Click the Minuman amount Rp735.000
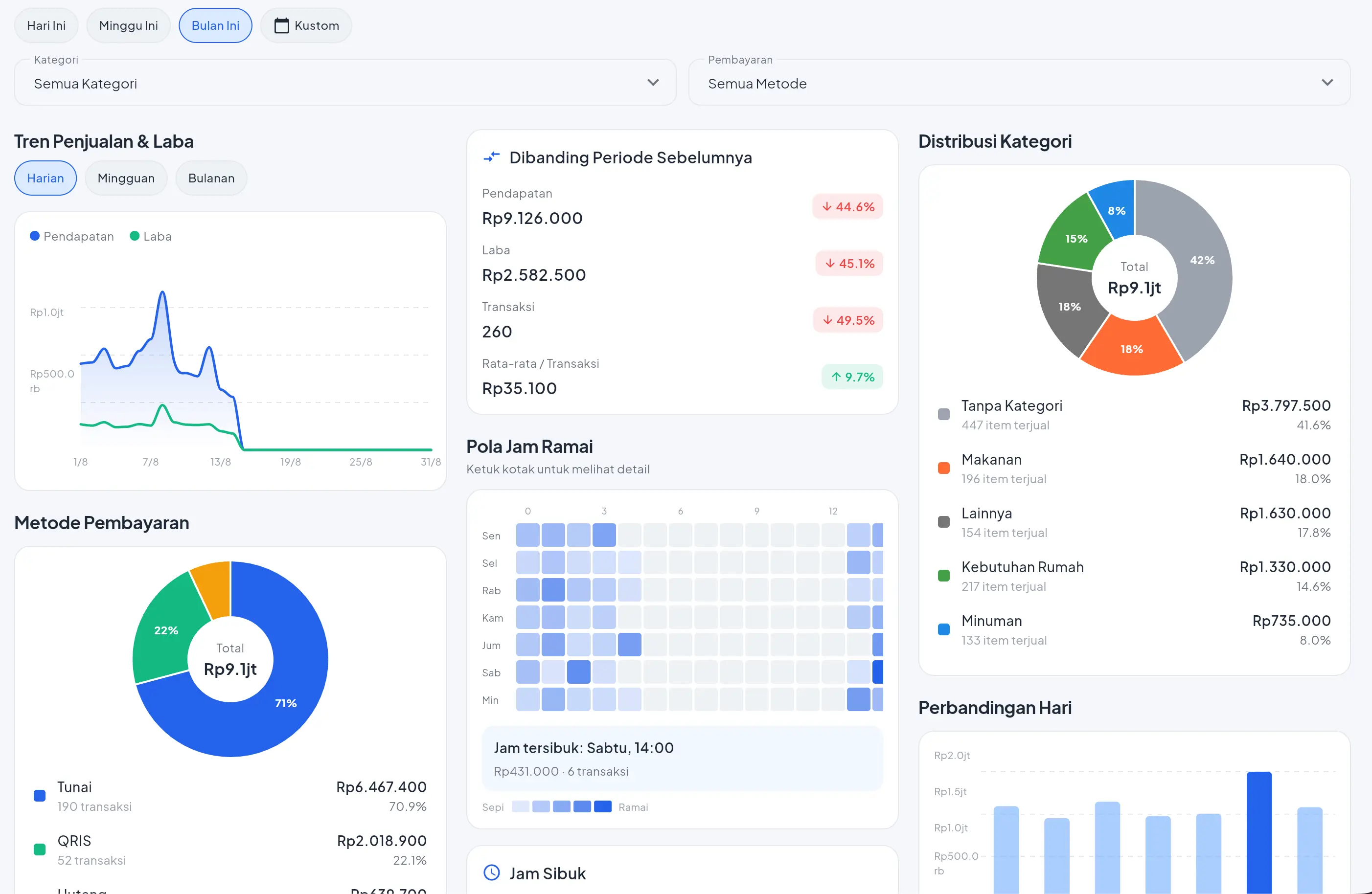1372x894 pixels. (x=1291, y=621)
